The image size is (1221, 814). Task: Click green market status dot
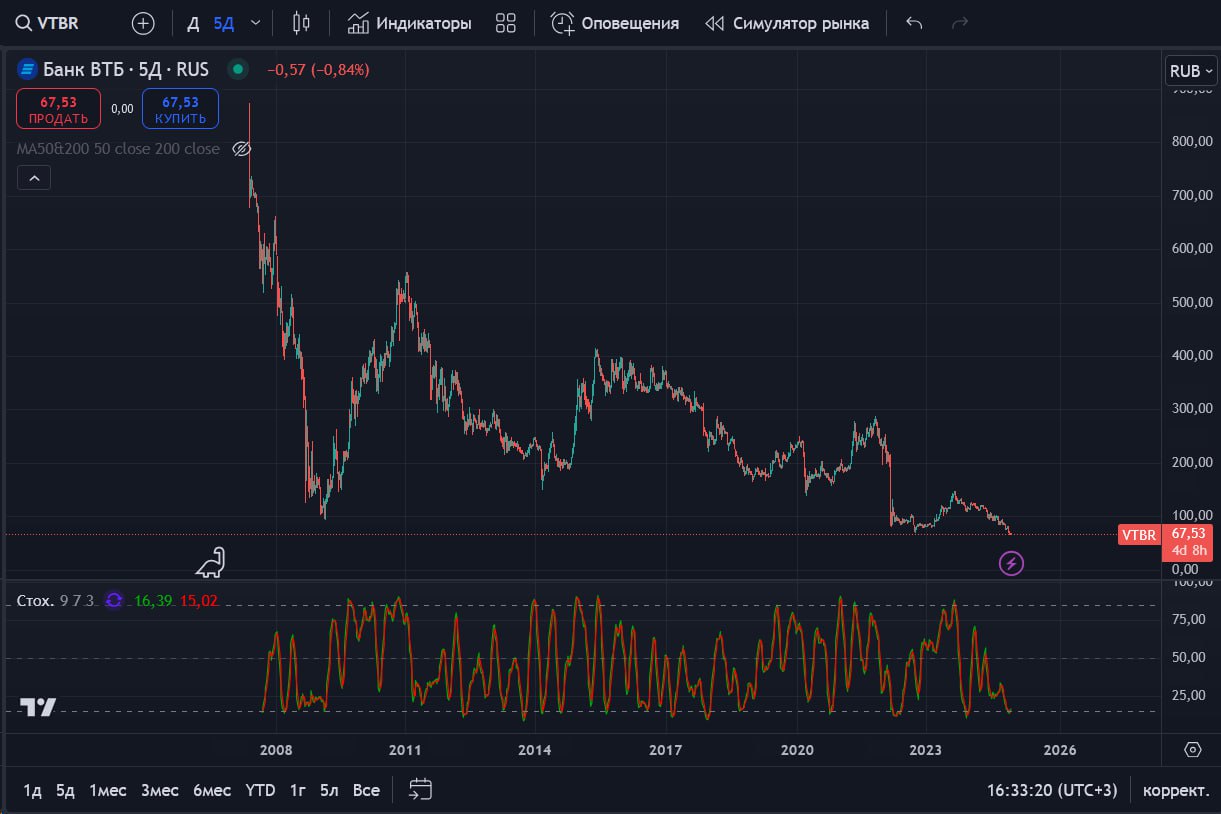coord(237,69)
